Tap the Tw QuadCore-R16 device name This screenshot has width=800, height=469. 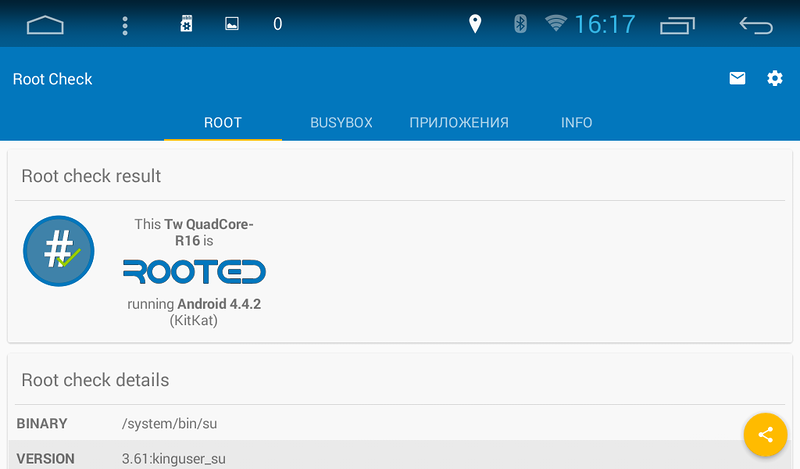209,232
